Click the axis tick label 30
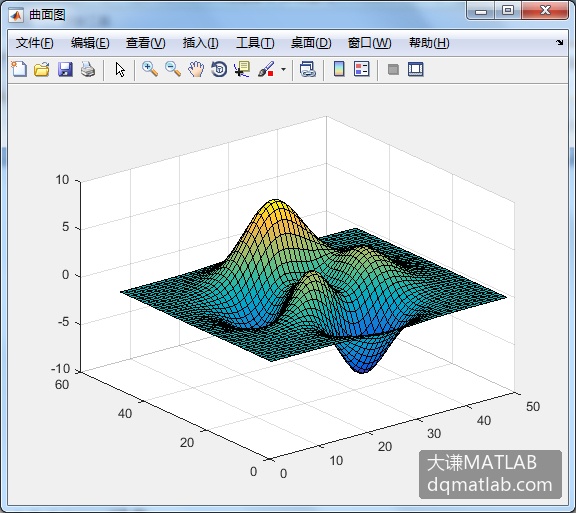This screenshot has height=513, width=576. coord(434,434)
